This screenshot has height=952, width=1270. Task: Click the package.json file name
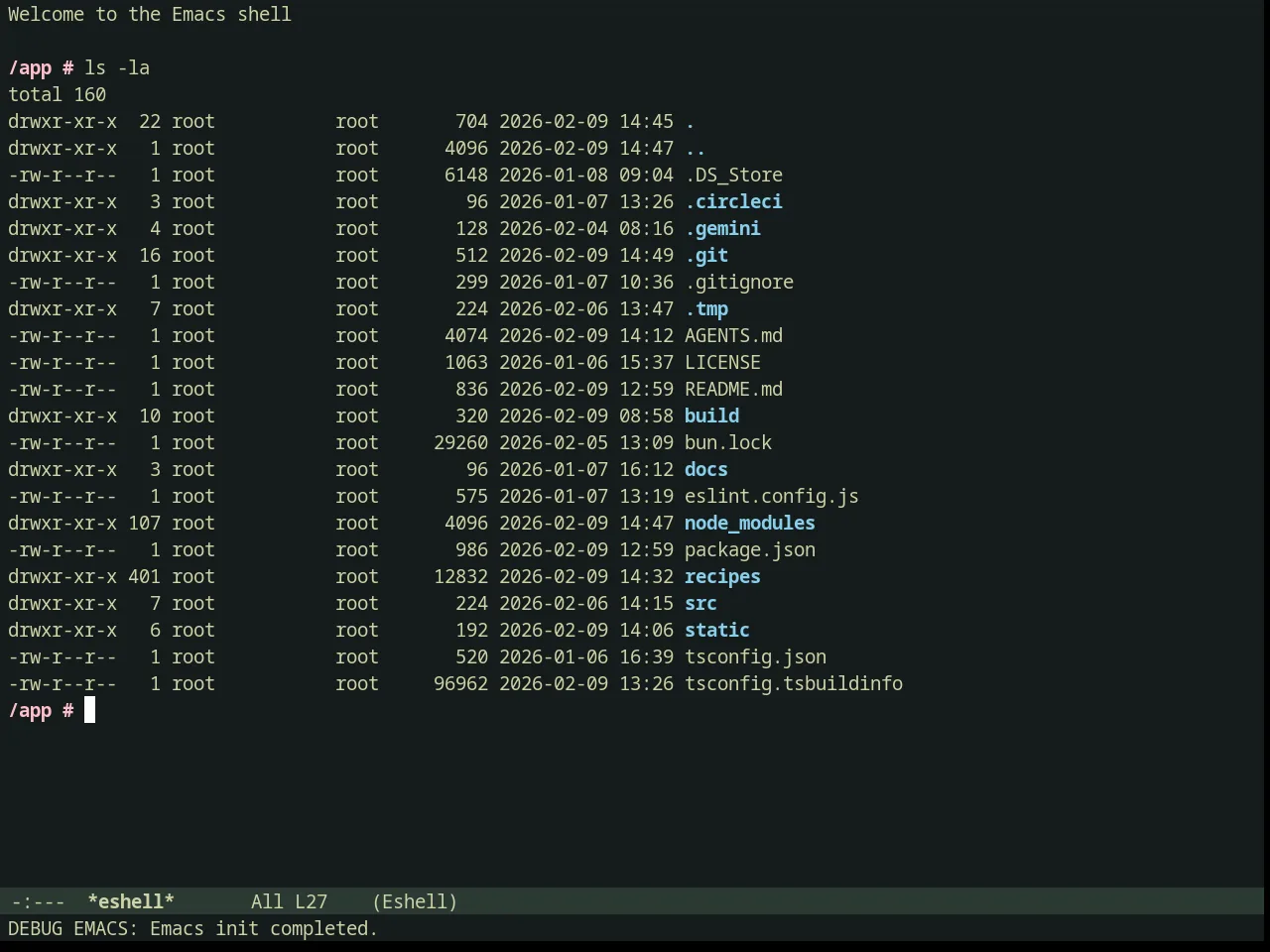click(x=750, y=549)
